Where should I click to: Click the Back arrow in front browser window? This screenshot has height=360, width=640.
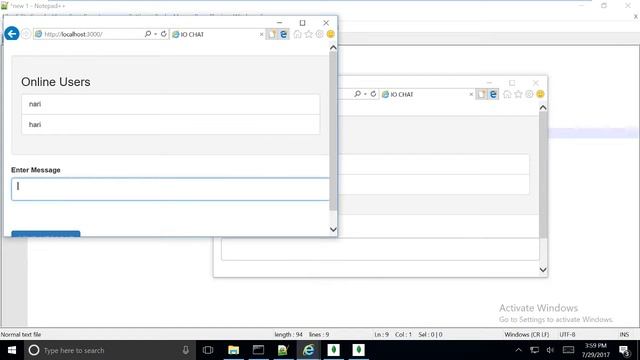click(11, 33)
